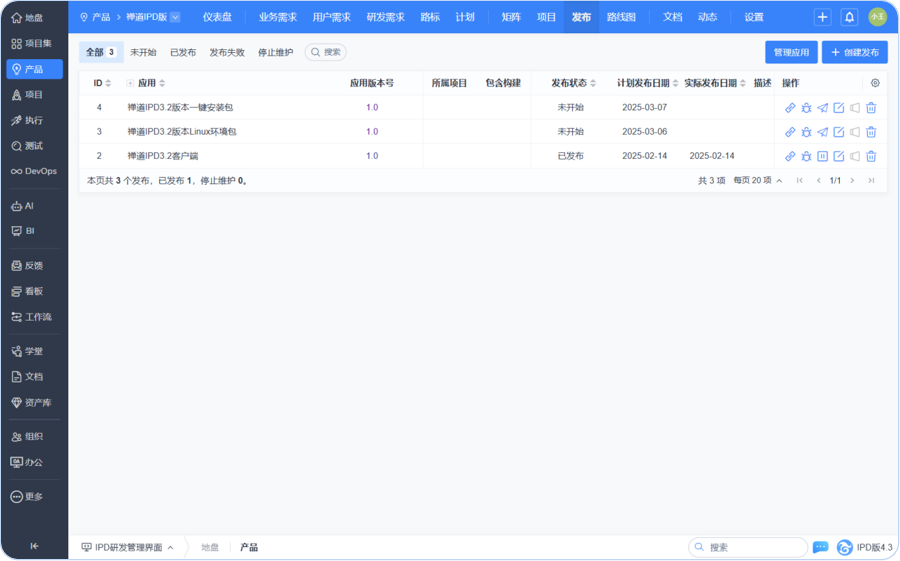900x561 pixels.
Task: Click the 管理应用 button
Action: (x=791, y=52)
